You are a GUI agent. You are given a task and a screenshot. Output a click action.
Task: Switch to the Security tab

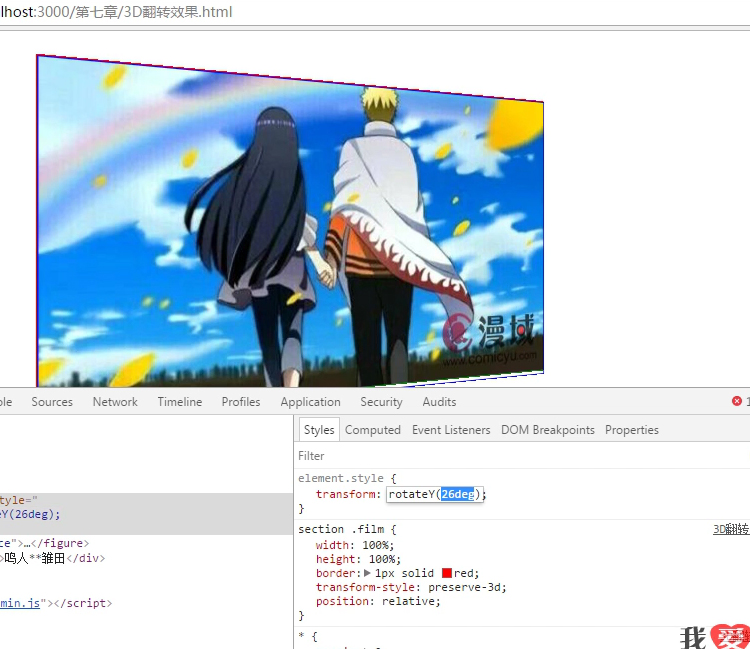[381, 402]
